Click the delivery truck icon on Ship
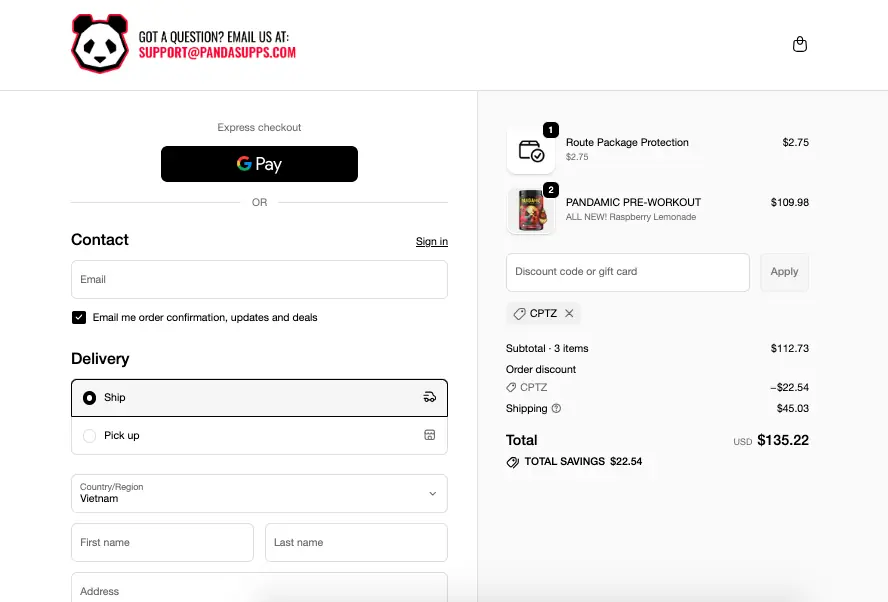This screenshot has height=602, width=888. coord(430,397)
